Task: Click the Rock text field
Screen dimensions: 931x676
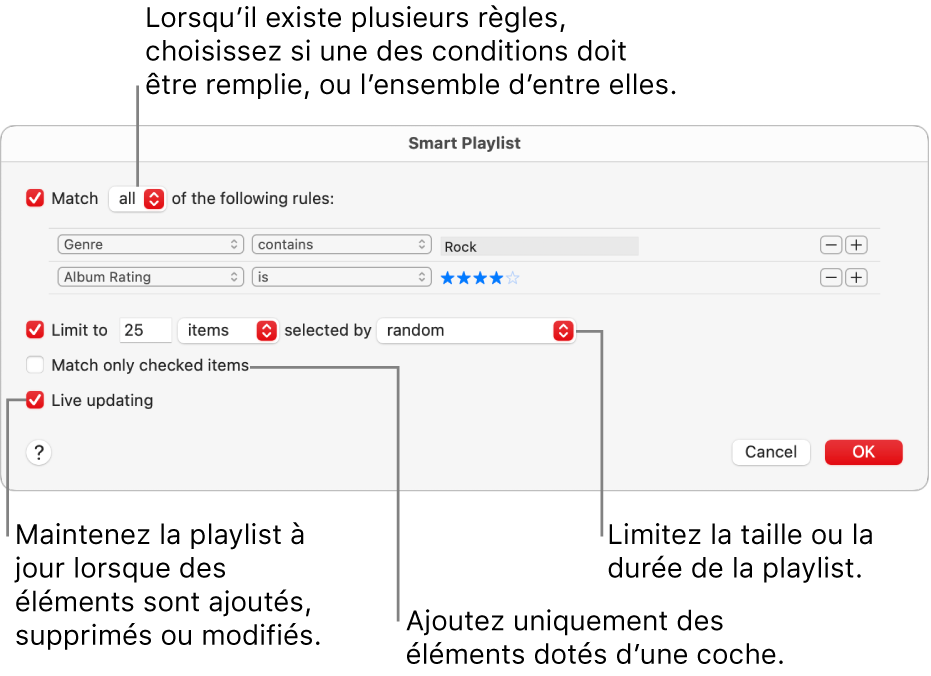Action: [539, 245]
